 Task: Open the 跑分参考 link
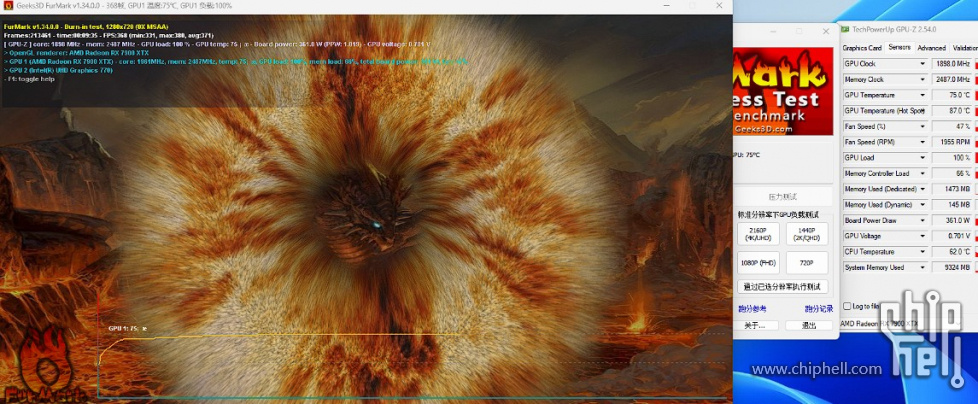pos(752,309)
